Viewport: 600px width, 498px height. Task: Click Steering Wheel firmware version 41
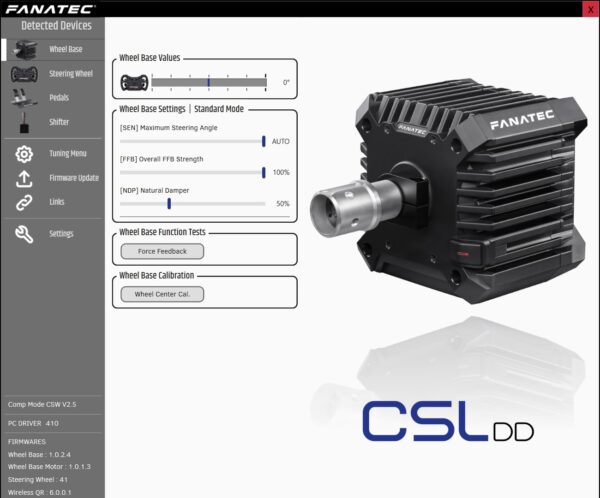[x=38, y=479]
